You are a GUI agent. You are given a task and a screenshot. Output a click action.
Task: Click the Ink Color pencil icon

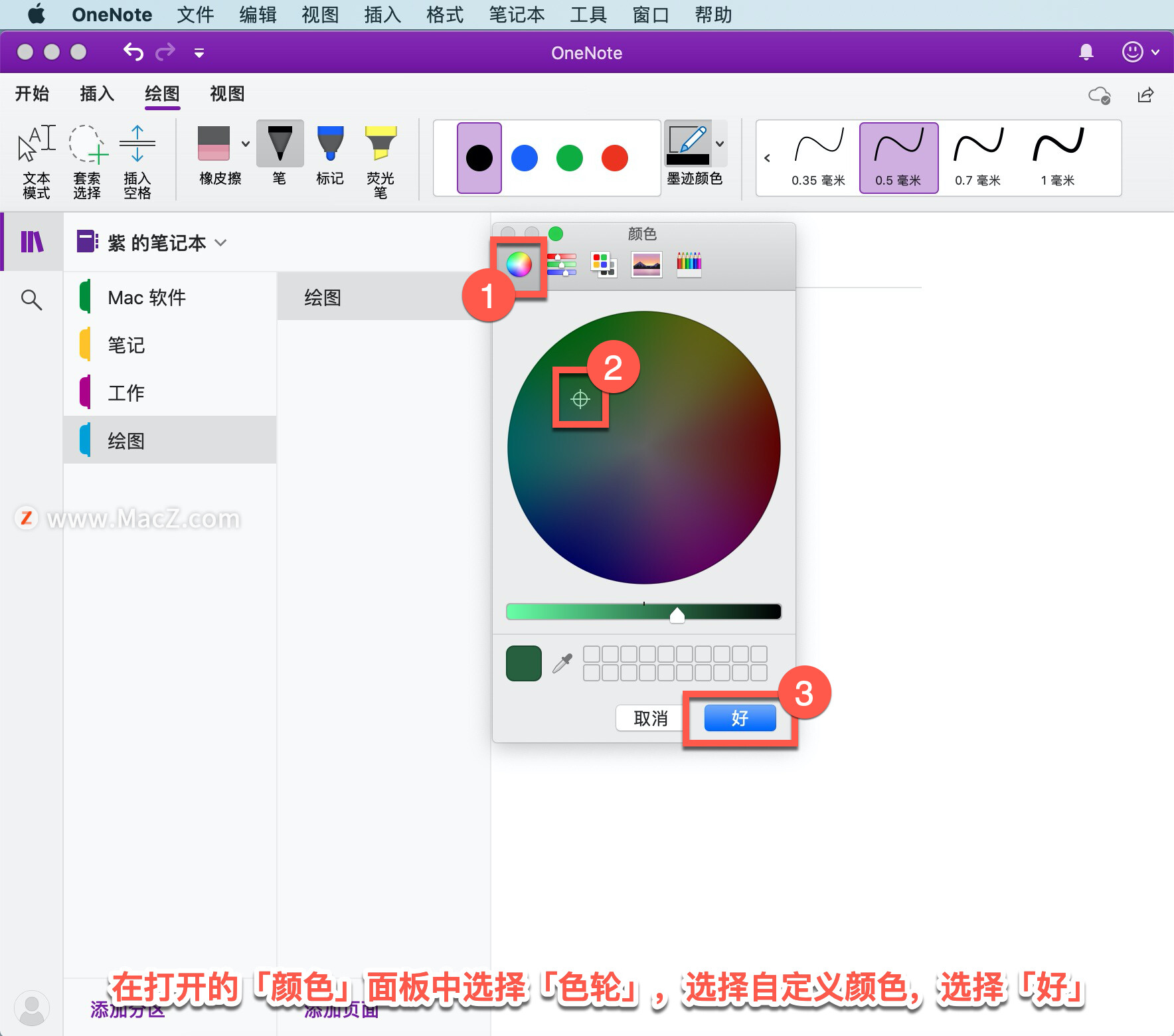coord(688,143)
